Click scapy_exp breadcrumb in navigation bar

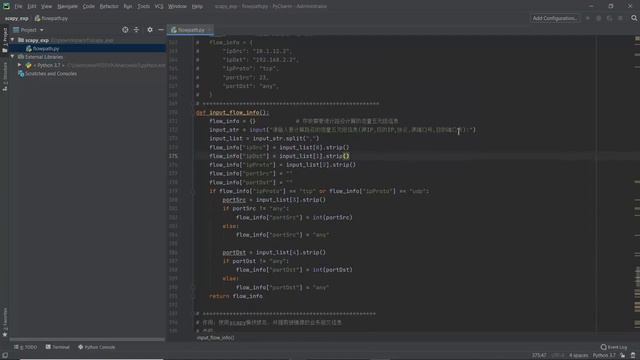tap(17, 18)
